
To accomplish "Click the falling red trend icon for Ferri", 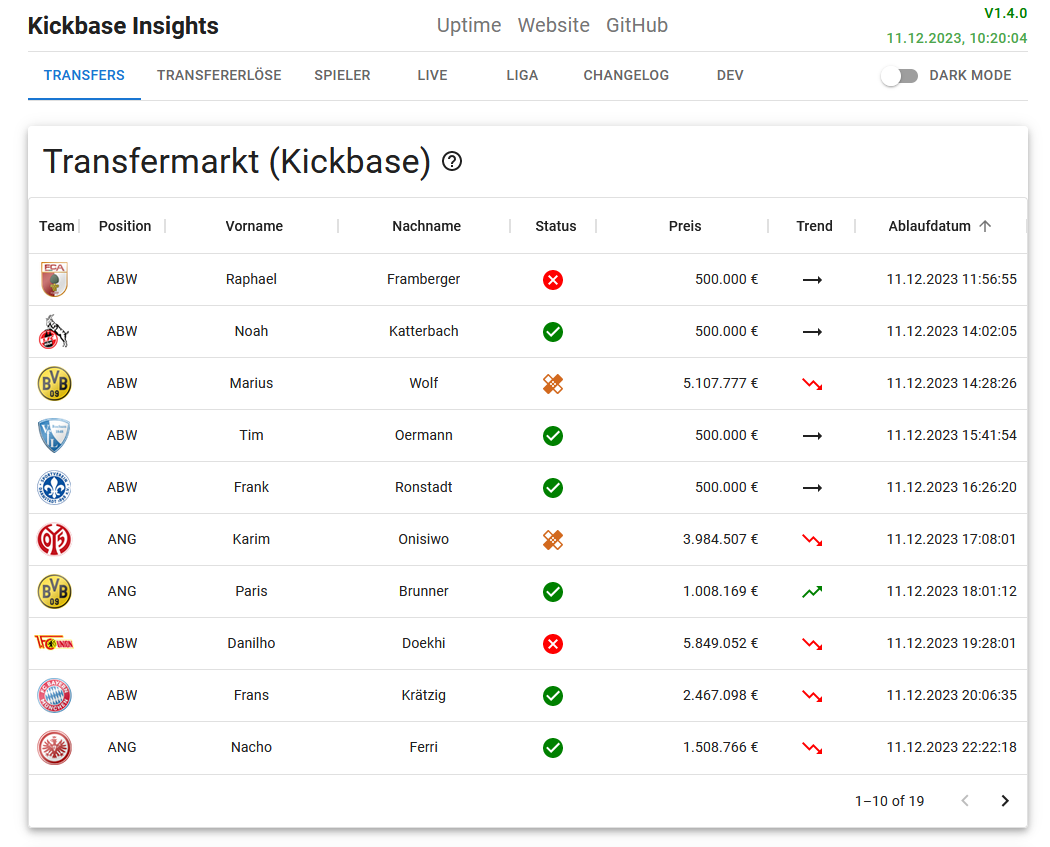I will (812, 748).
